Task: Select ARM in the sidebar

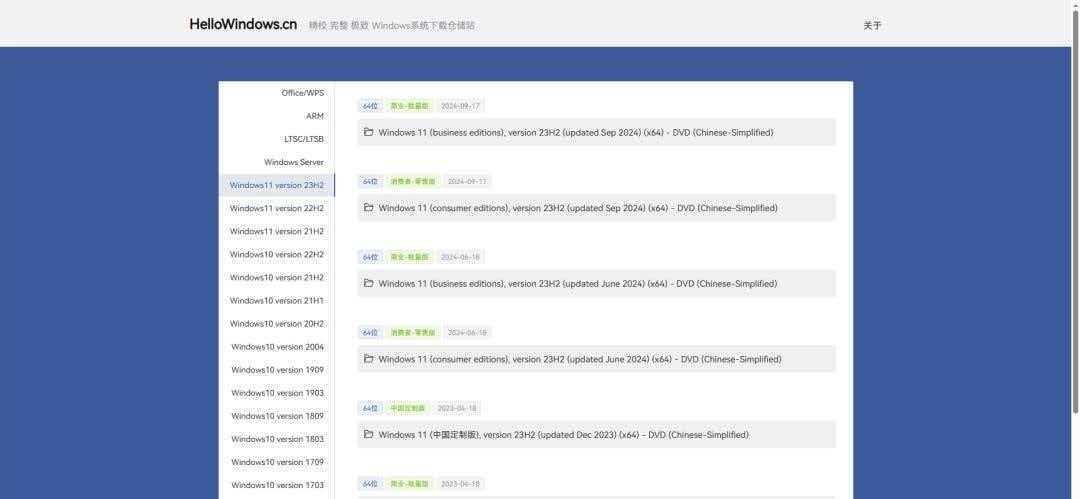Action: pyautogui.click(x=314, y=116)
